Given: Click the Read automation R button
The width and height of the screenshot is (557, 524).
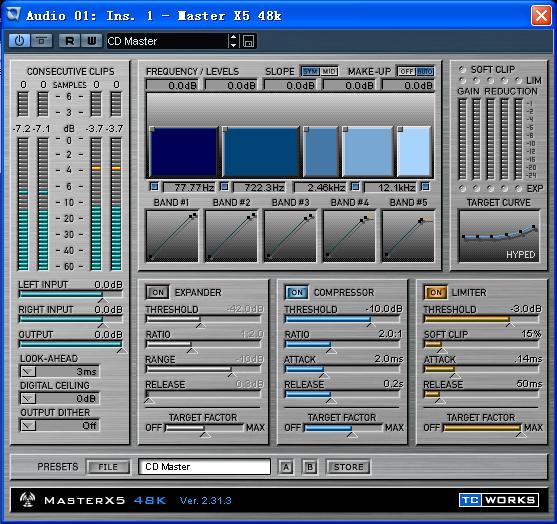Looking at the screenshot, I should point(69,41).
